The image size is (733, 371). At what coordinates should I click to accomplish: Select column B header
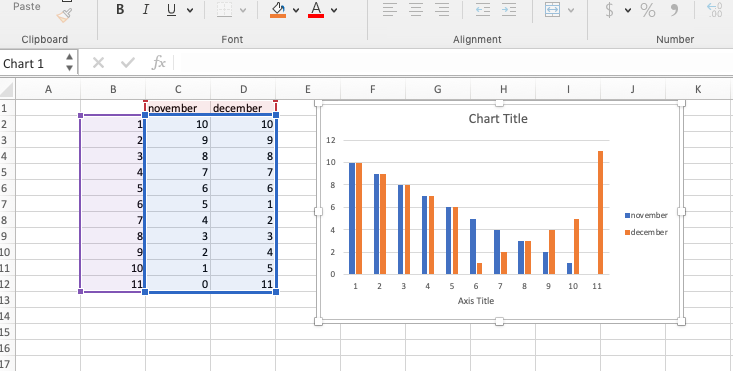tap(113, 89)
